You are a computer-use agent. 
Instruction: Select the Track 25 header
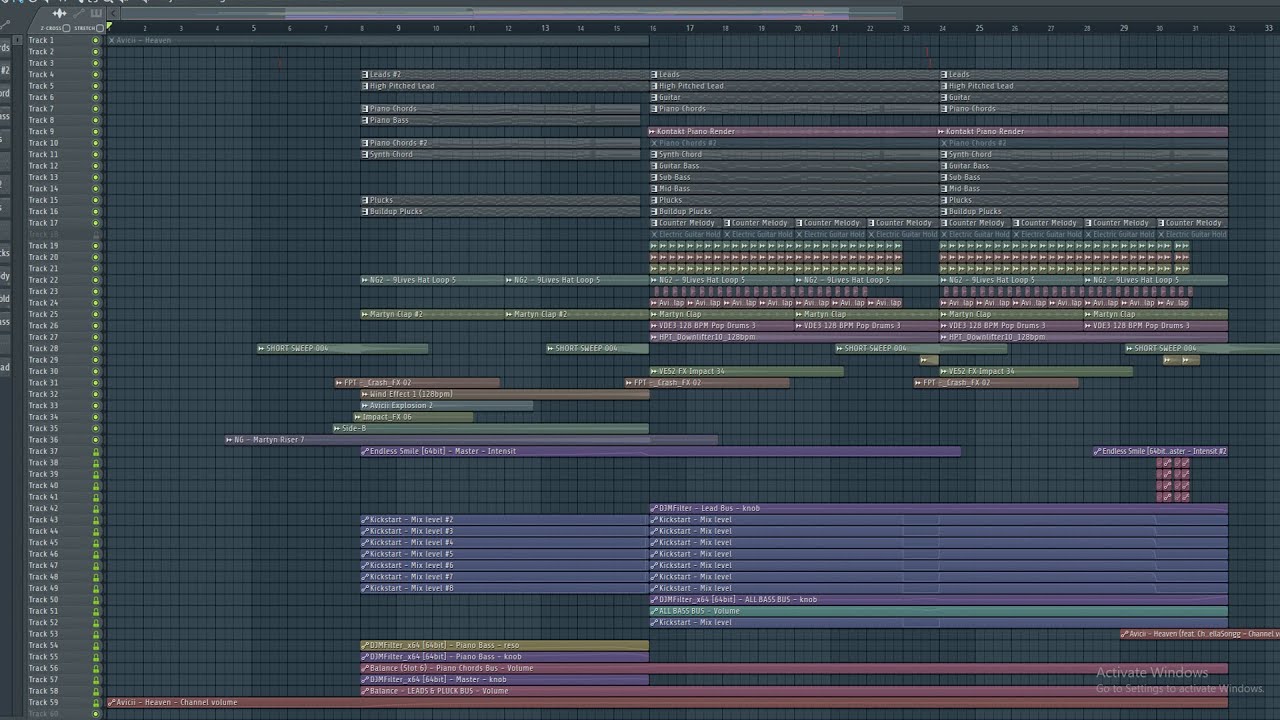coord(58,314)
